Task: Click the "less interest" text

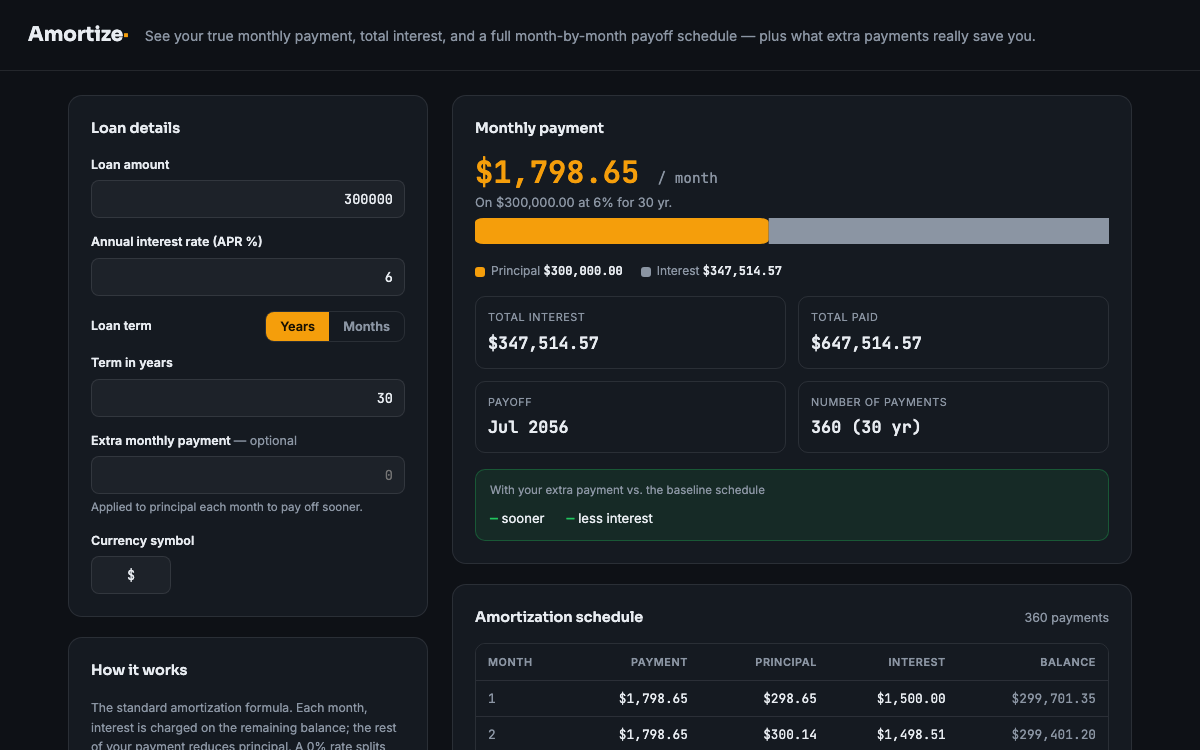Action: click(x=615, y=519)
